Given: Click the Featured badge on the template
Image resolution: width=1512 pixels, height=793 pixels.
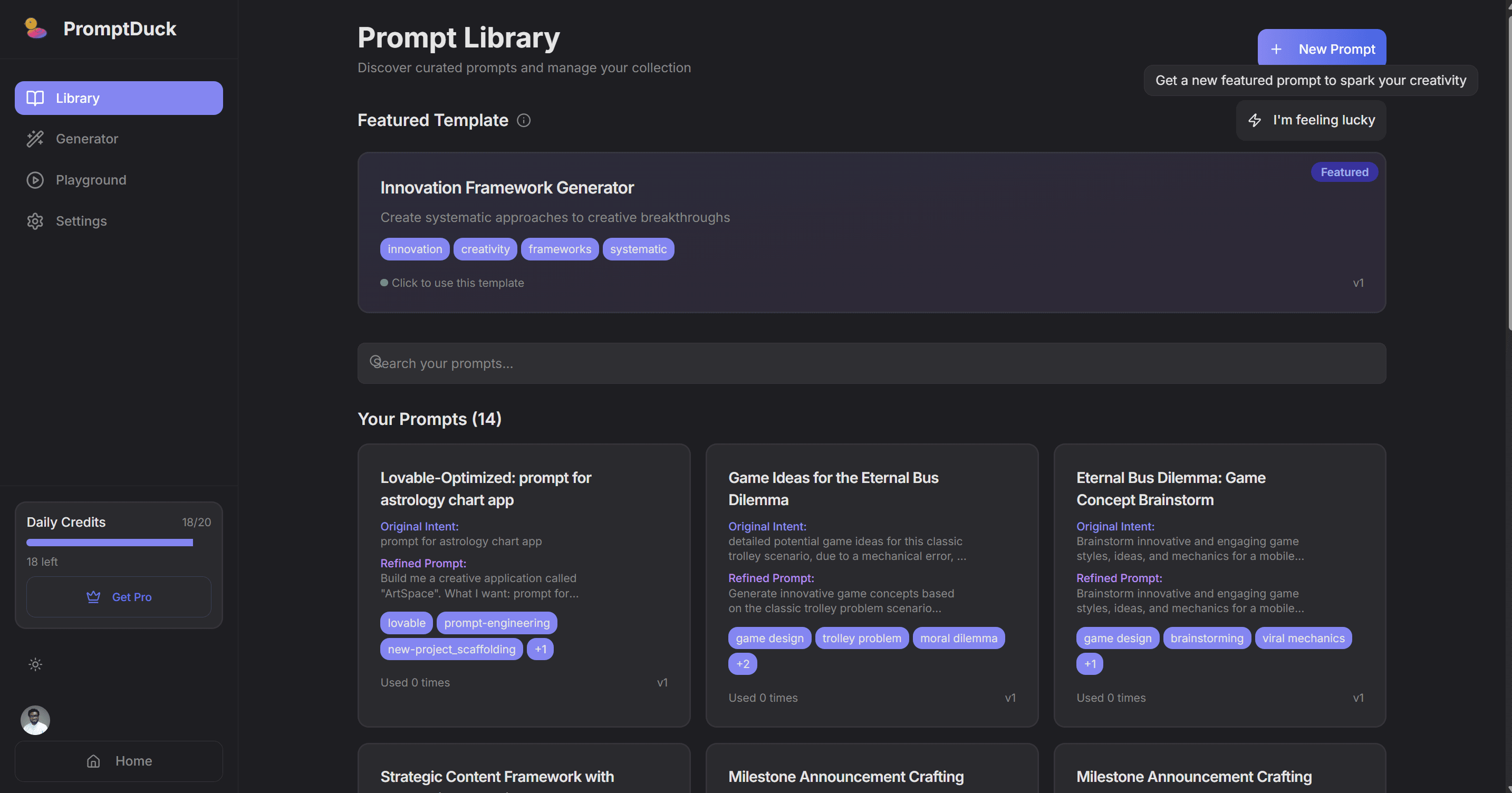Looking at the screenshot, I should click(x=1344, y=172).
